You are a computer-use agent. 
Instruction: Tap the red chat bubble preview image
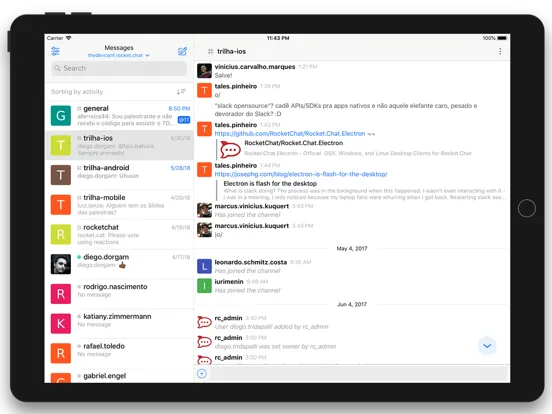tap(230, 150)
